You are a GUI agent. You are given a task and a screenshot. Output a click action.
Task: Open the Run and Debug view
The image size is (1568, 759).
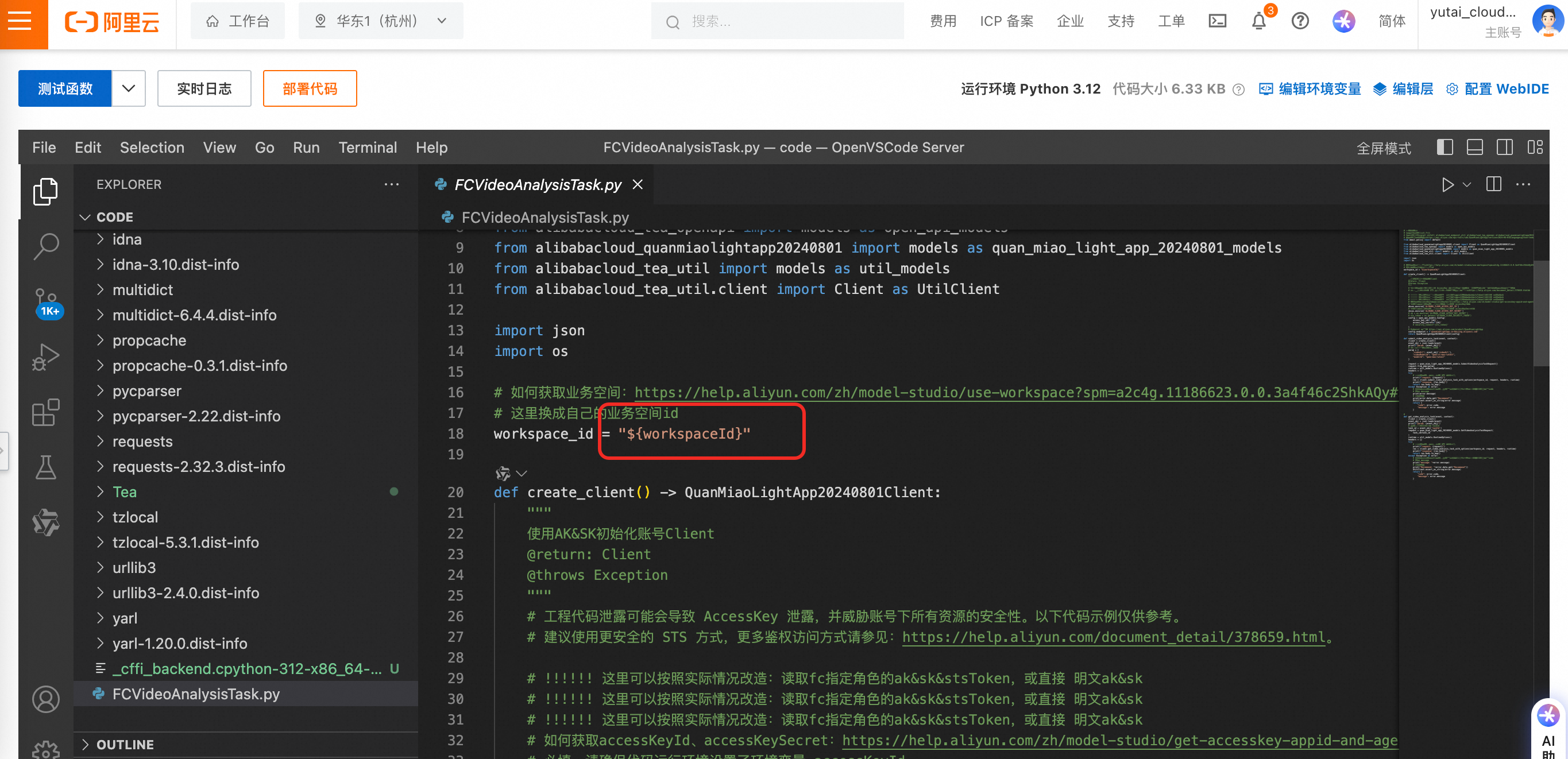point(45,357)
